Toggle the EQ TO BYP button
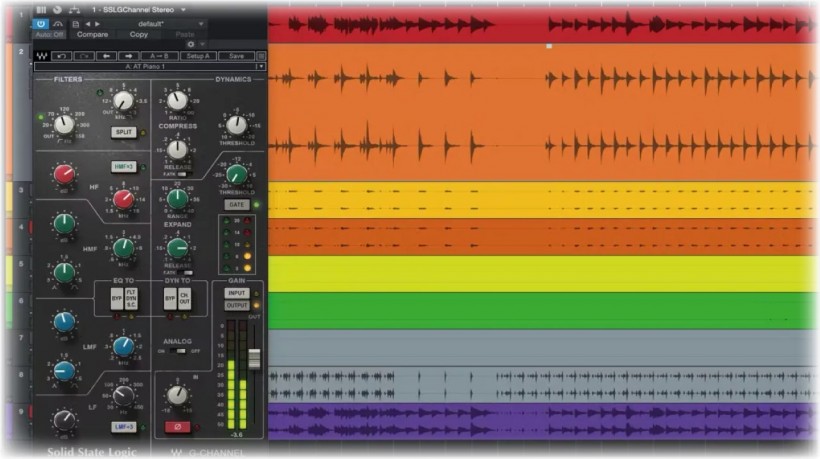This screenshot has width=820, height=459. (x=117, y=299)
